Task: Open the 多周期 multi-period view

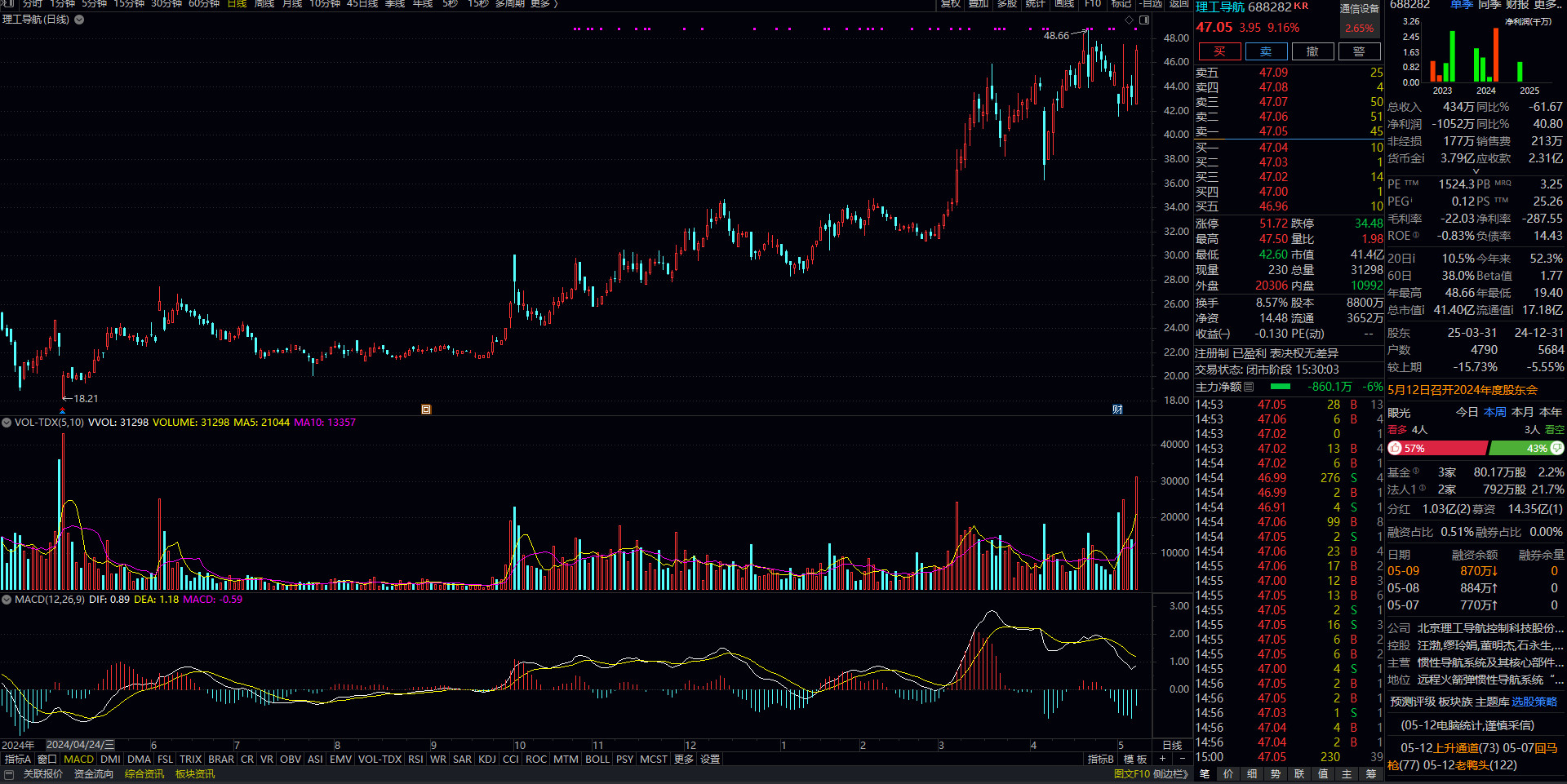Action: [510, 4]
